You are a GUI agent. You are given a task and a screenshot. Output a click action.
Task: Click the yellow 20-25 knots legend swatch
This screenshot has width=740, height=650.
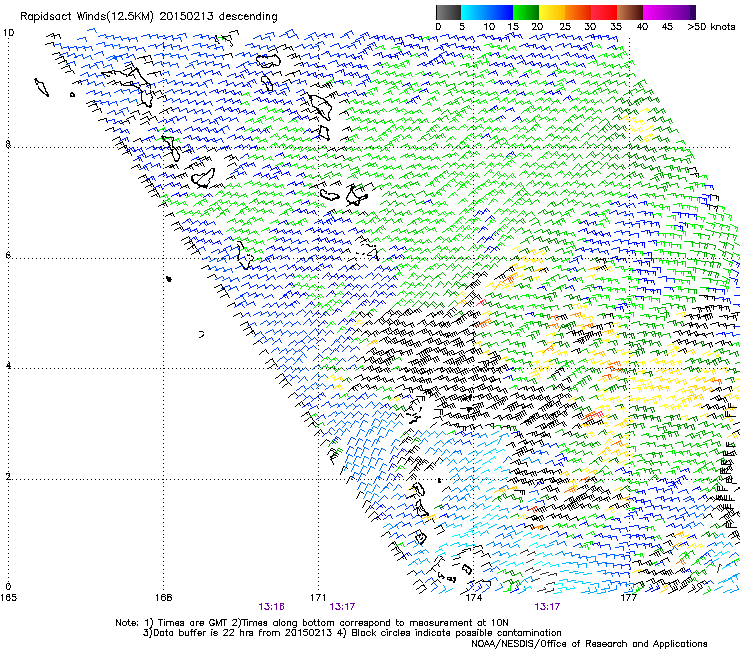pos(552,12)
